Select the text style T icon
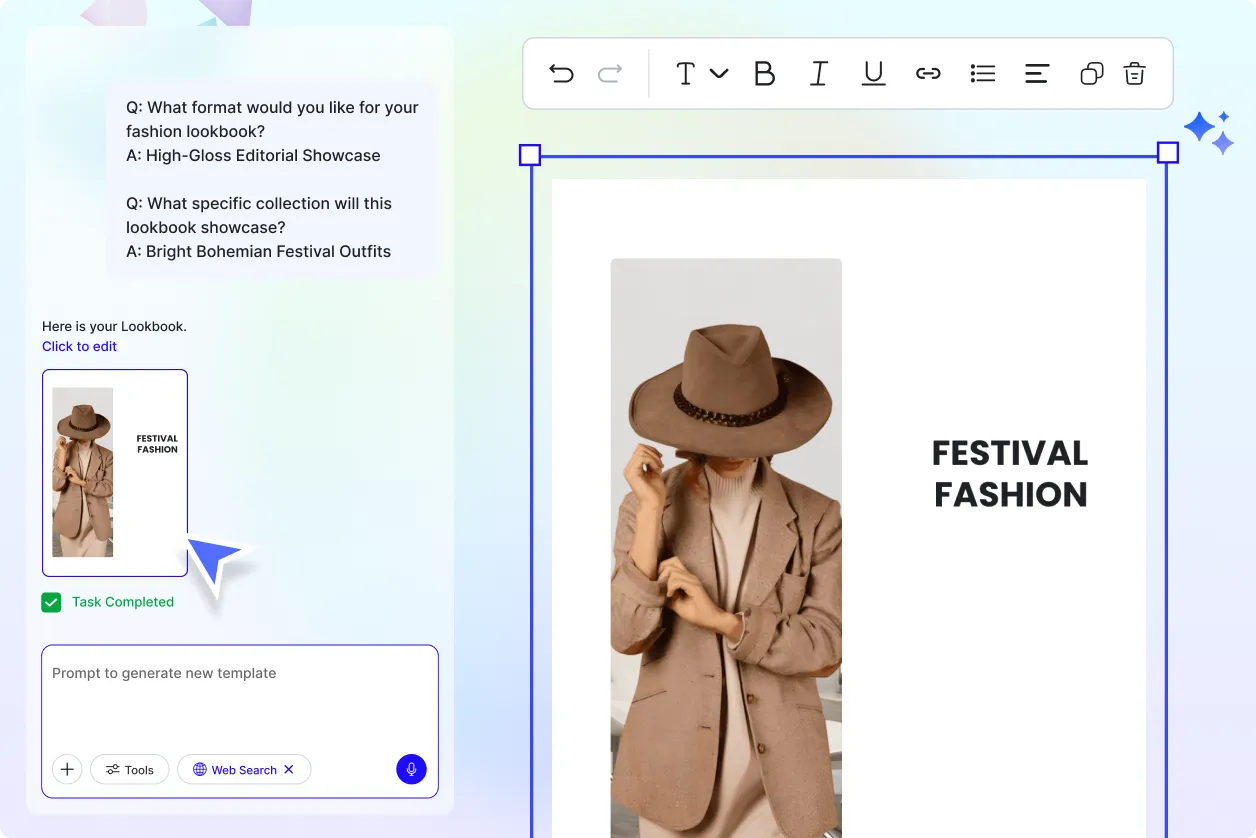This screenshot has width=1256, height=838. (x=685, y=74)
